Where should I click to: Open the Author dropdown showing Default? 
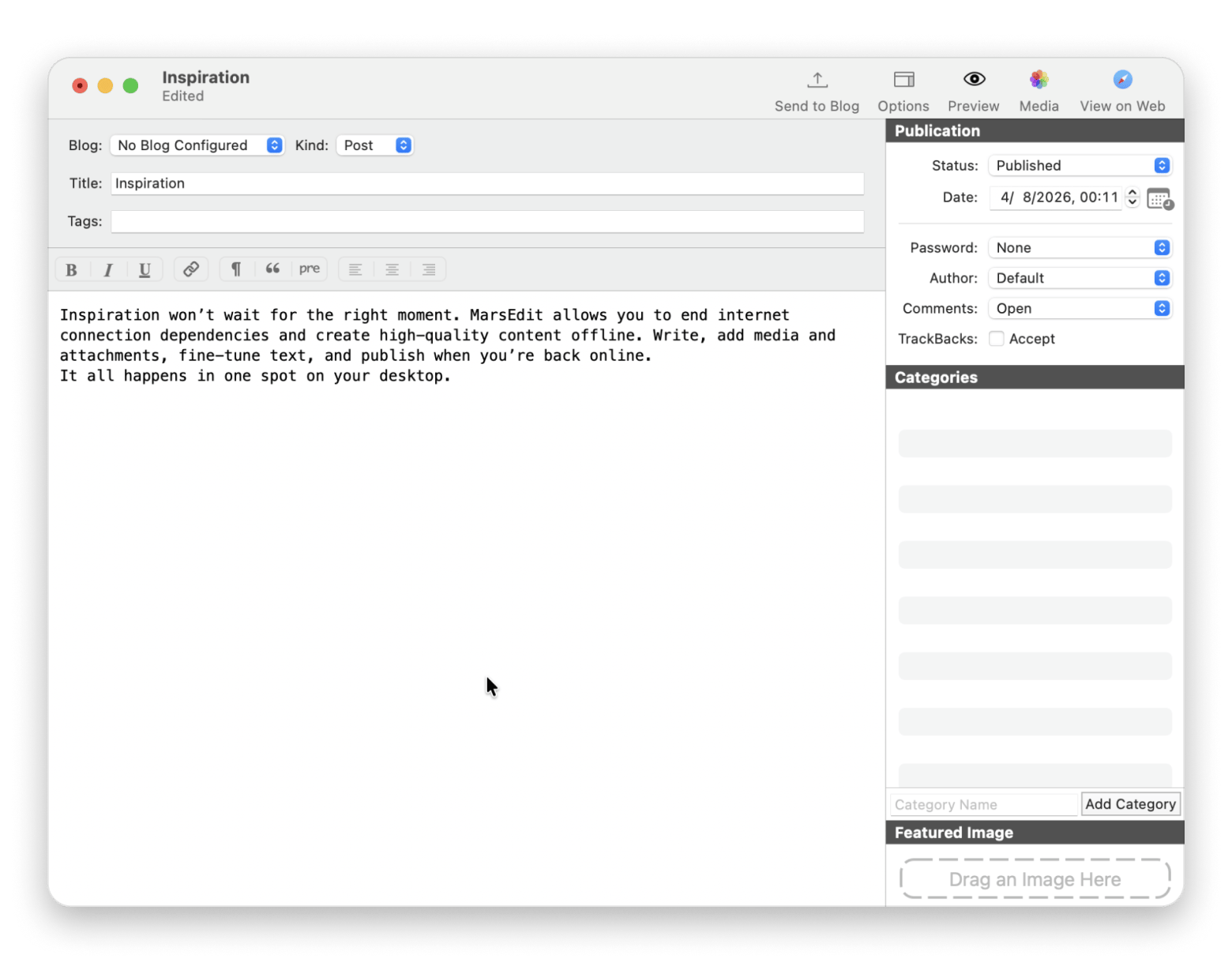tap(1080, 278)
